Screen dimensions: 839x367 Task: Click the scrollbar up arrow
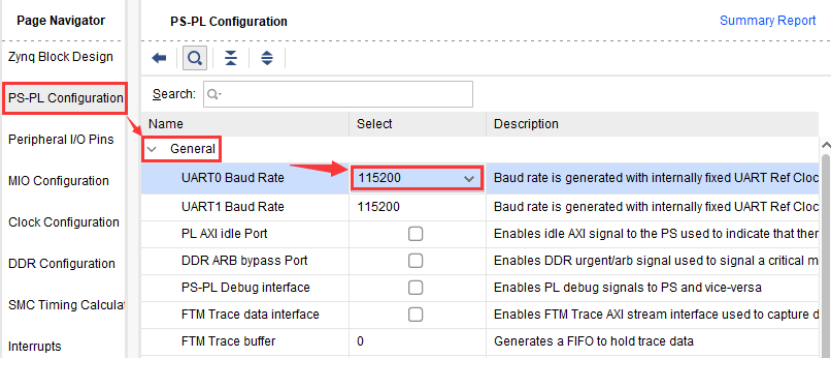pos(826,145)
